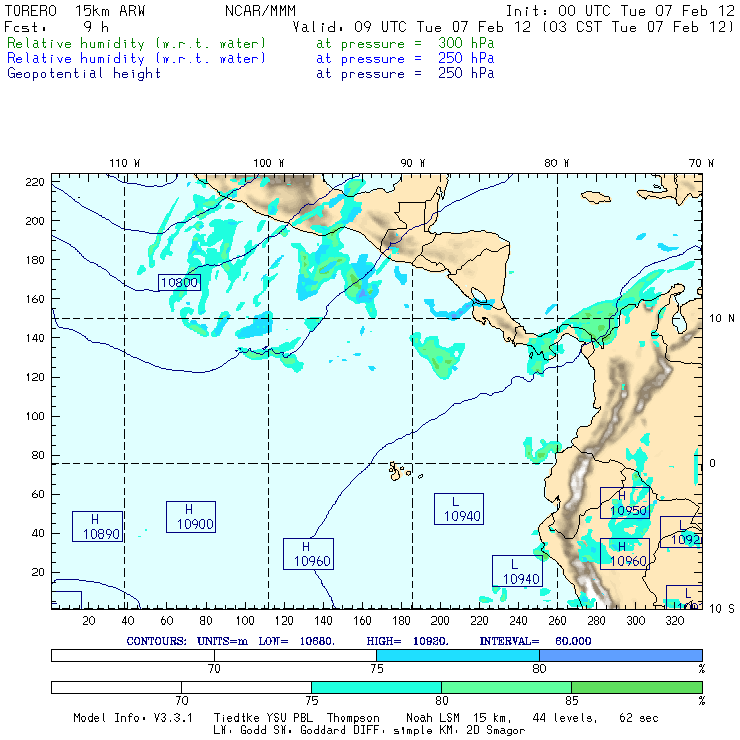
Task: Click the 'CONTOURS: UNITS=m' legend text
Action: 187,641
